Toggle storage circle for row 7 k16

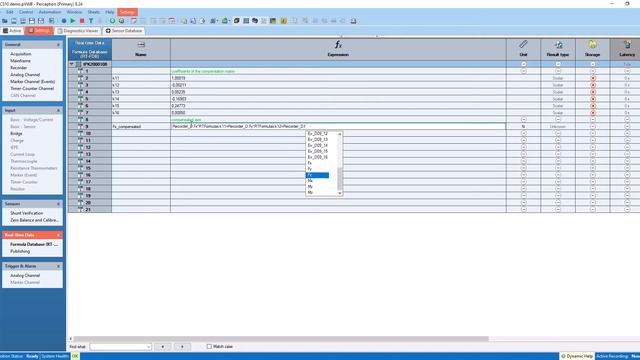[x=593, y=113]
